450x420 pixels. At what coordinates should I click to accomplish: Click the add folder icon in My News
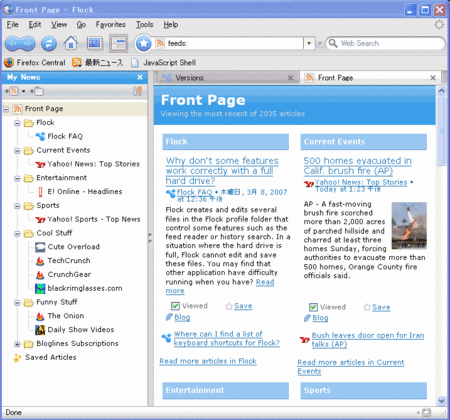(x=37, y=91)
